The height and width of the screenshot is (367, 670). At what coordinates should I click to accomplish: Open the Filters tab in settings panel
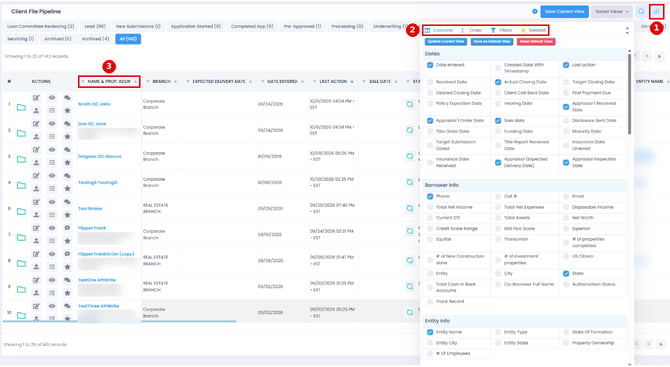501,30
